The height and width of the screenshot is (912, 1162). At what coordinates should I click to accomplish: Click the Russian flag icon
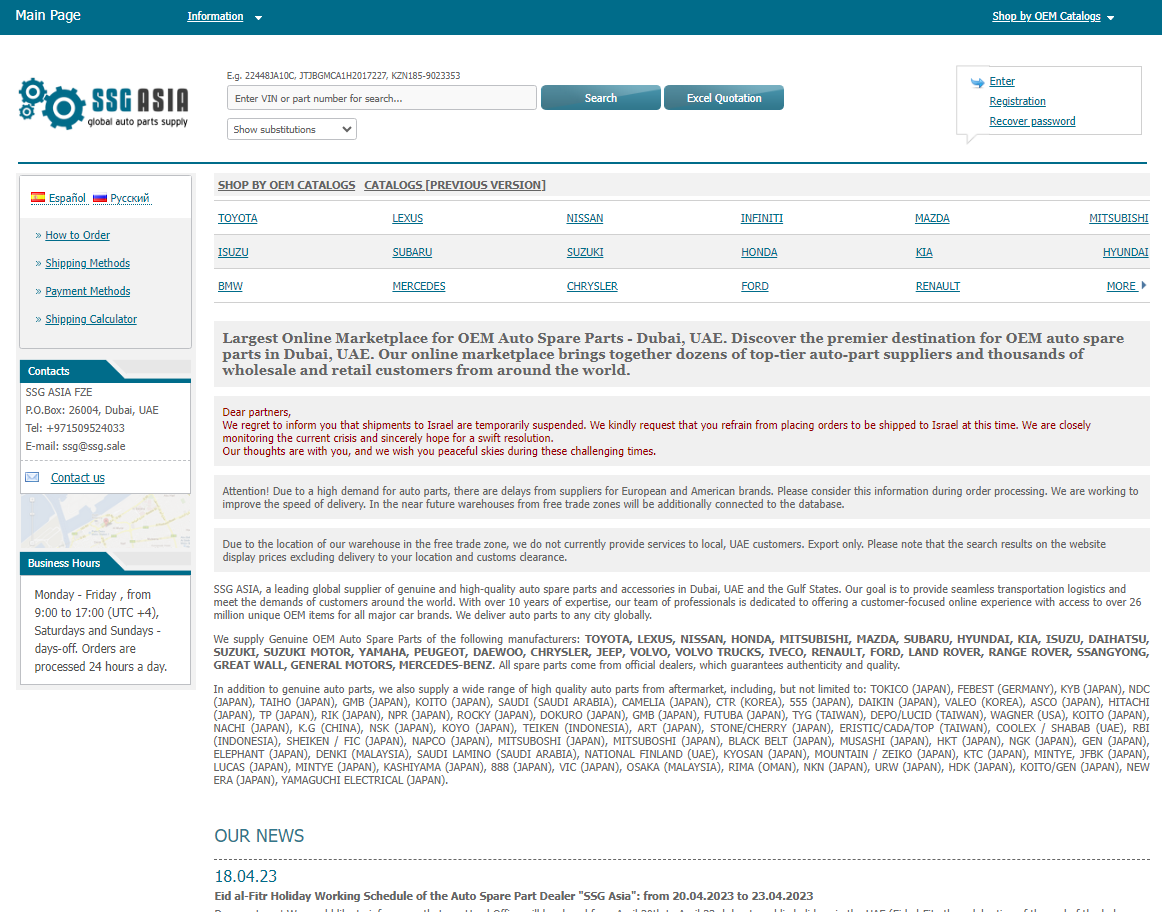click(x=100, y=198)
